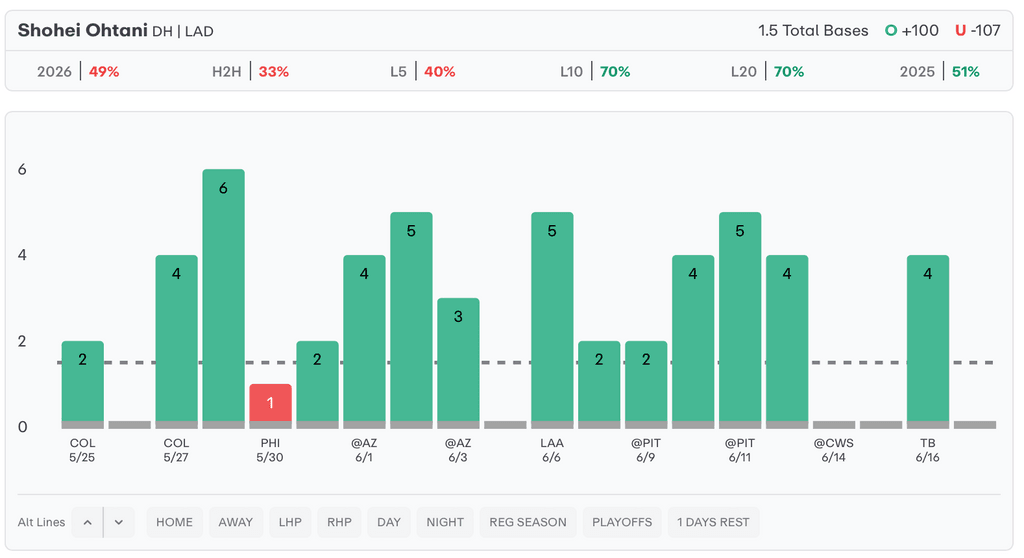Click the TB 6/16 axis label
Viewport: 1024px width, 558px height.
coord(927,450)
